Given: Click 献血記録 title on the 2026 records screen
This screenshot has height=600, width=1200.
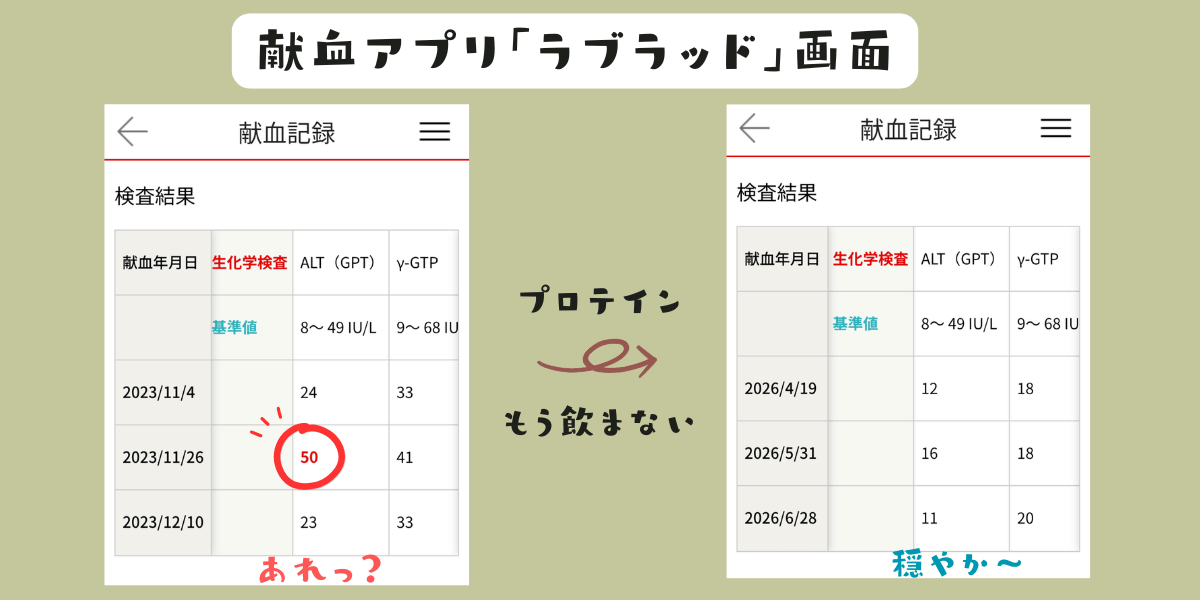Looking at the screenshot, I should point(909,129).
